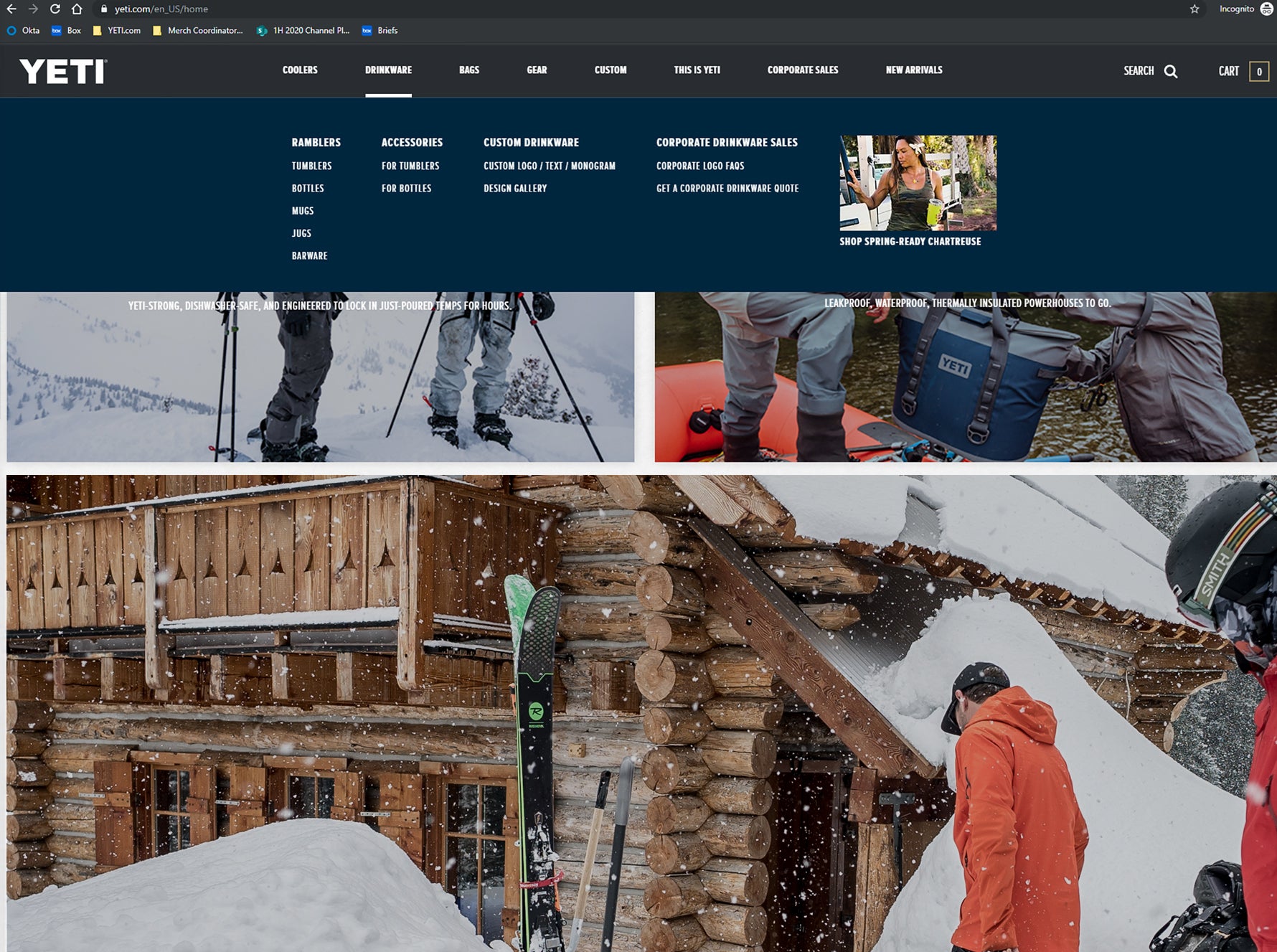Viewport: 1277px width, 952px height.
Task: Click the browser forward arrow
Action: click(33, 9)
